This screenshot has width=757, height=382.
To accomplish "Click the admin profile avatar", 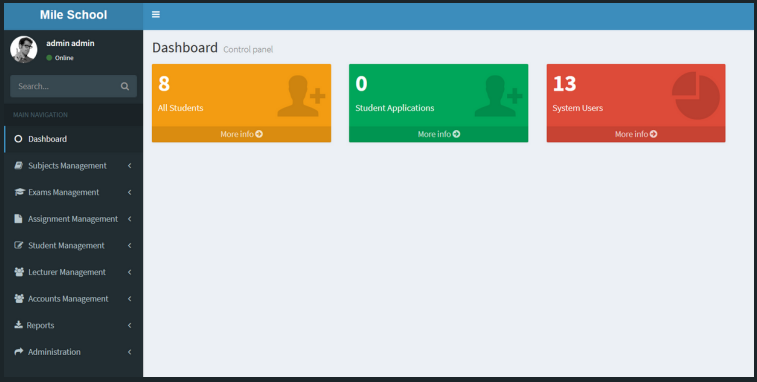I will click(24, 49).
